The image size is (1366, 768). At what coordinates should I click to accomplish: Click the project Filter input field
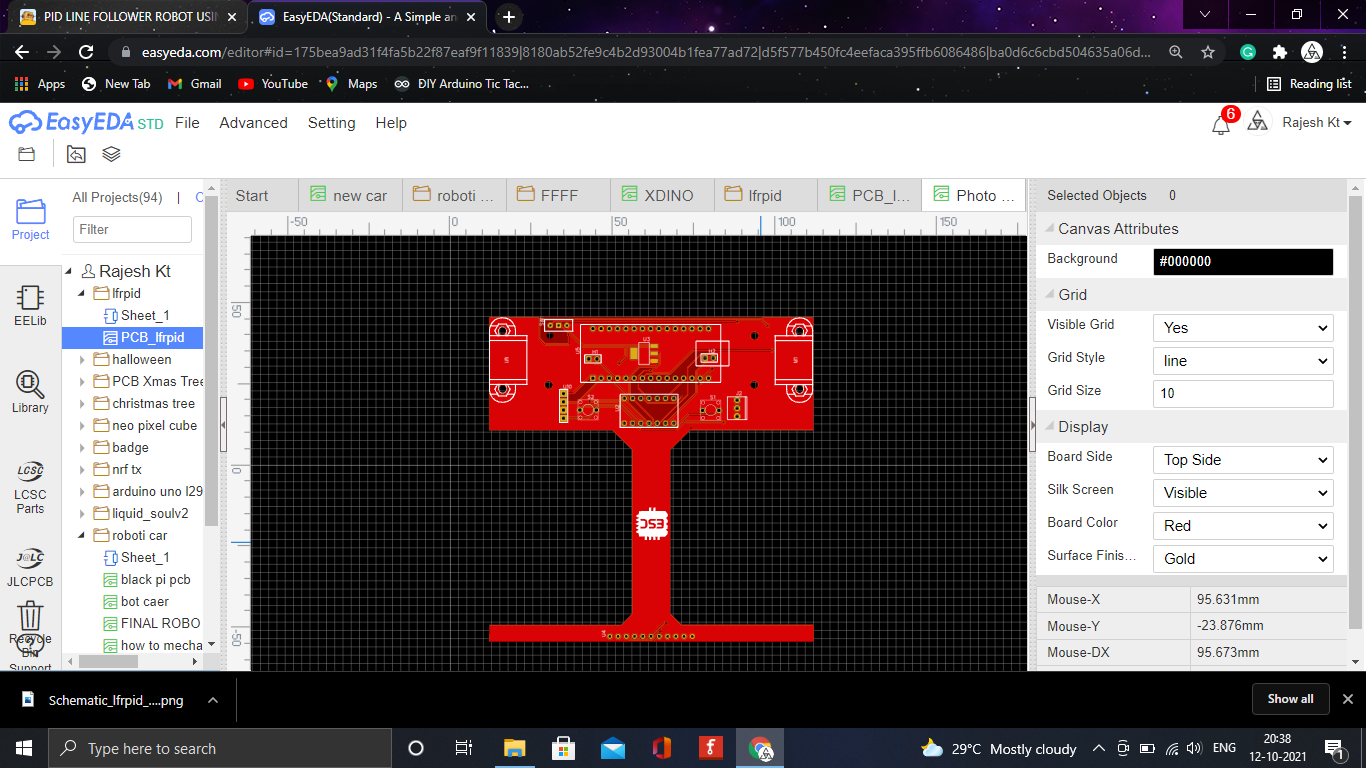(132, 229)
